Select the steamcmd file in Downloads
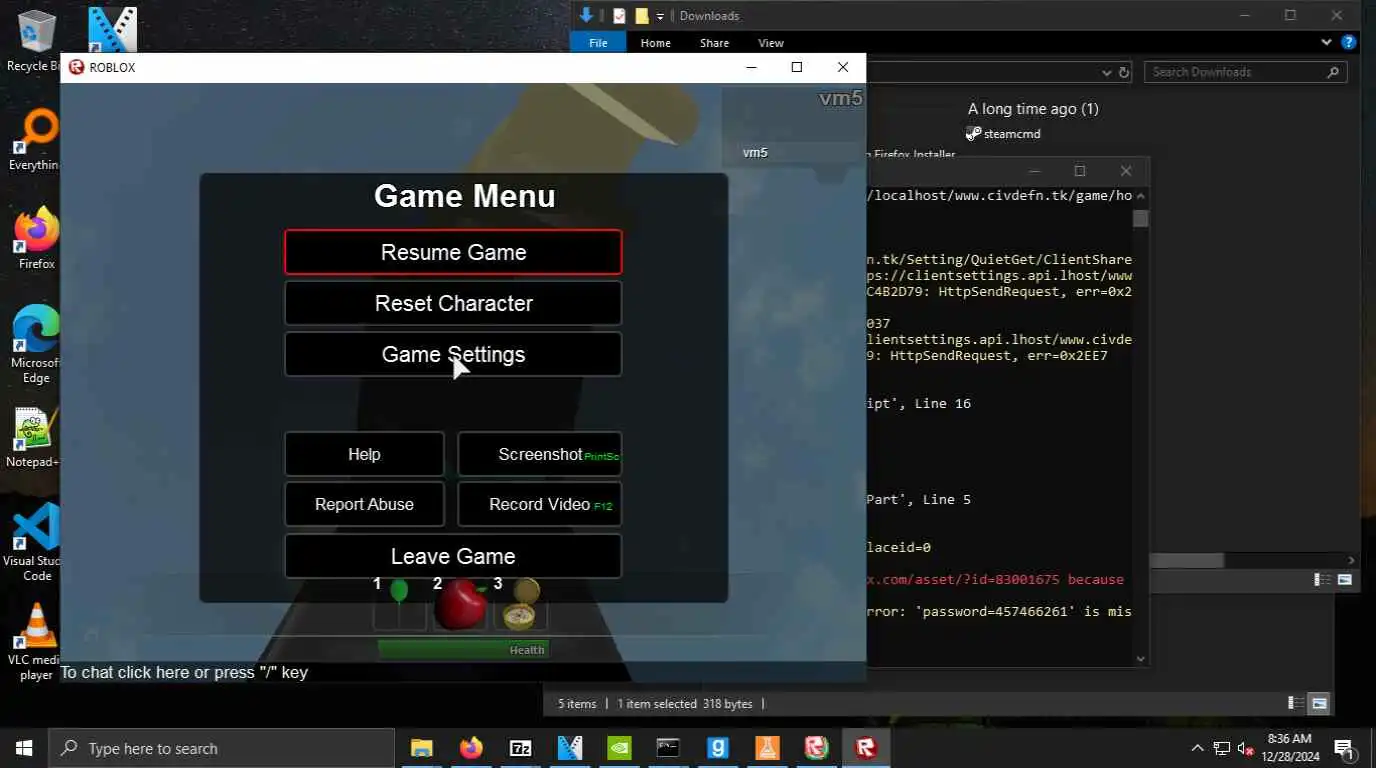Image resolution: width=1376 pixels, height=768 pixels. (x=1004, y=134)
